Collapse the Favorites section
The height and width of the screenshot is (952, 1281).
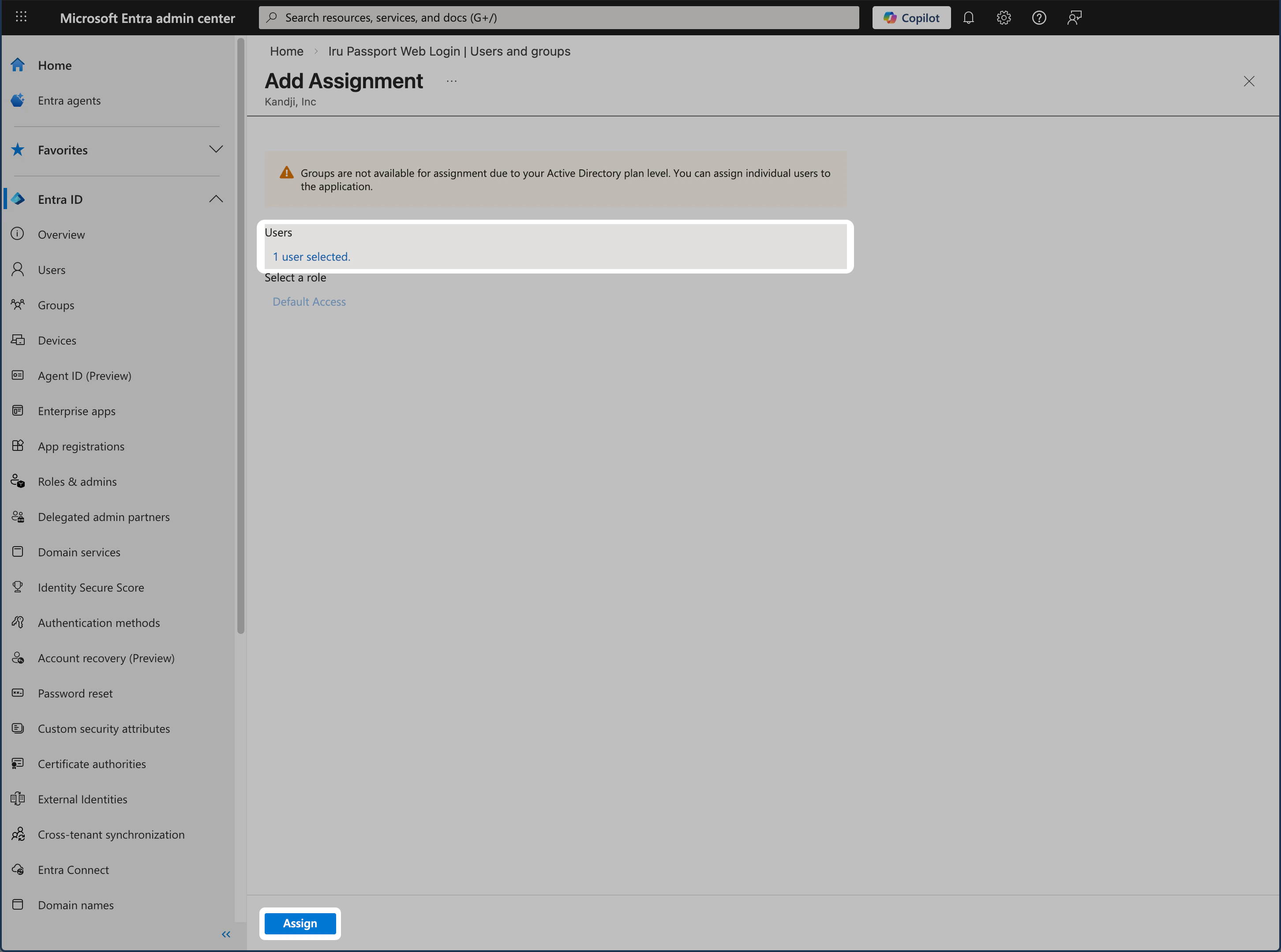click(x=216, y=149)
